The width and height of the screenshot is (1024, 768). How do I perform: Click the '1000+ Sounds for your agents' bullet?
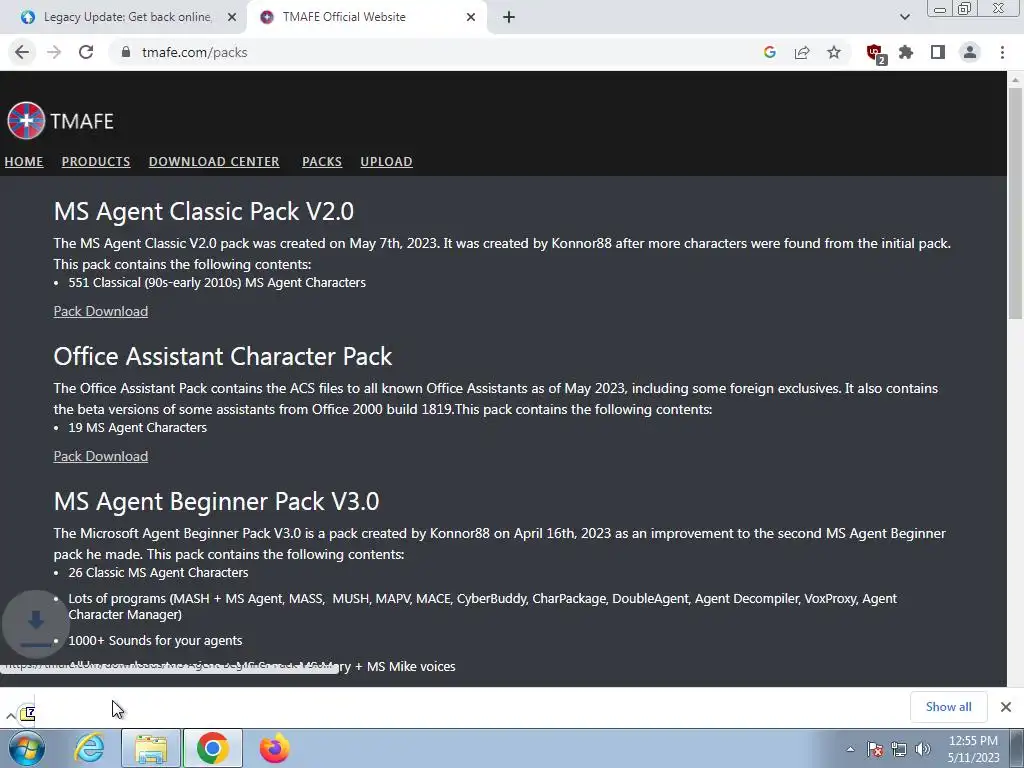coord(155,641)
